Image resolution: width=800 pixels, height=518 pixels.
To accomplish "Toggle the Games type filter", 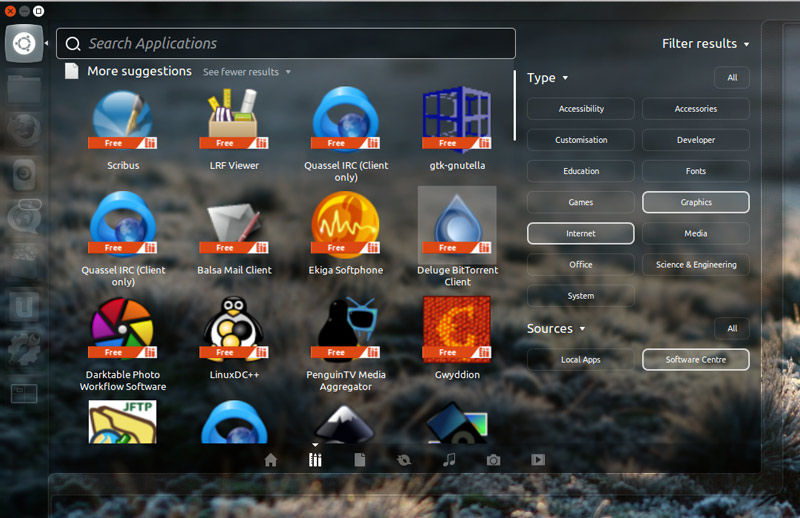I will pyautogui.click(x=581, y=202).
